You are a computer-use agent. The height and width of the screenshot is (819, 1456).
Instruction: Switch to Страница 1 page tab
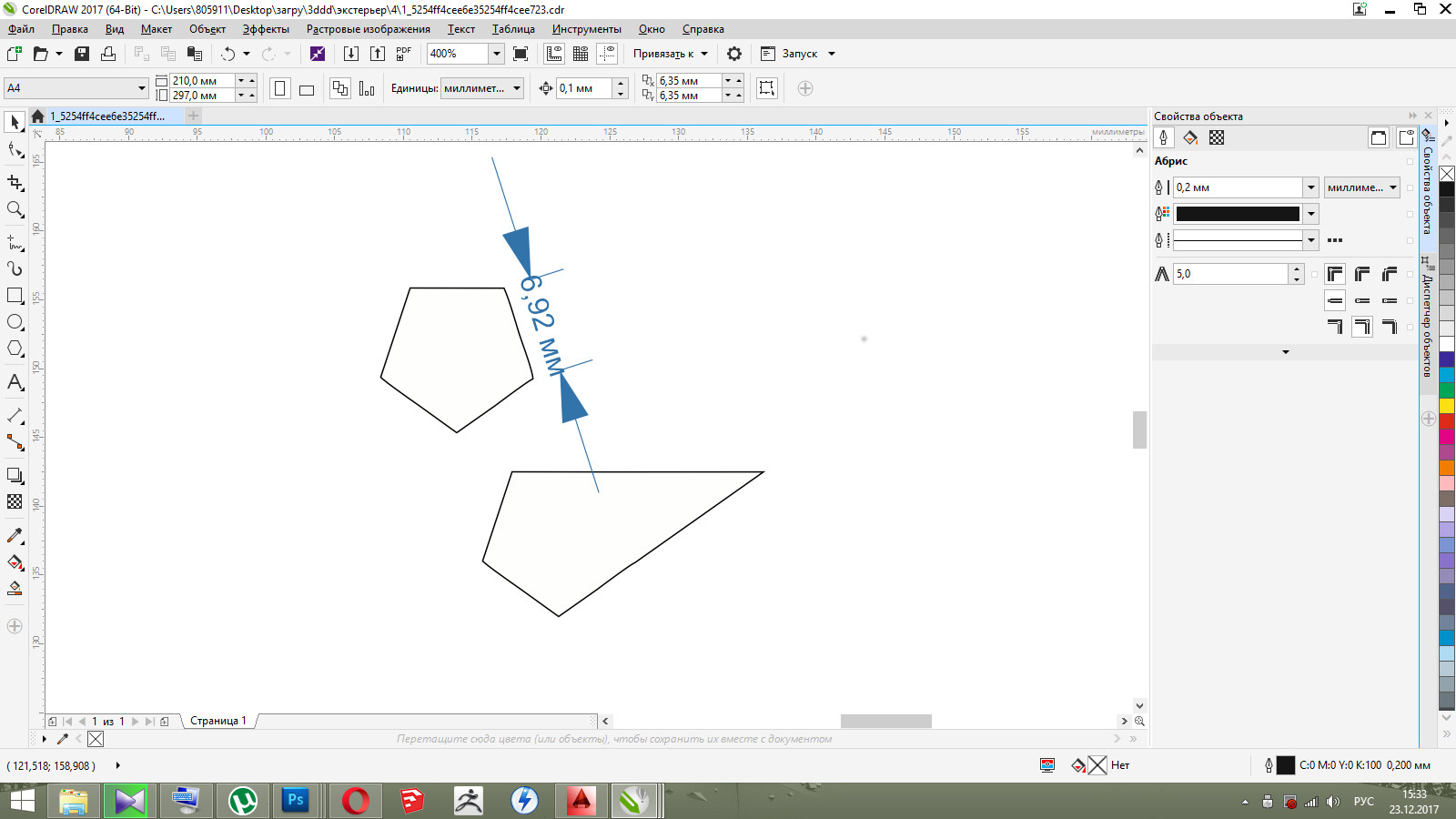pyautogui.click(x=218, y=721)
